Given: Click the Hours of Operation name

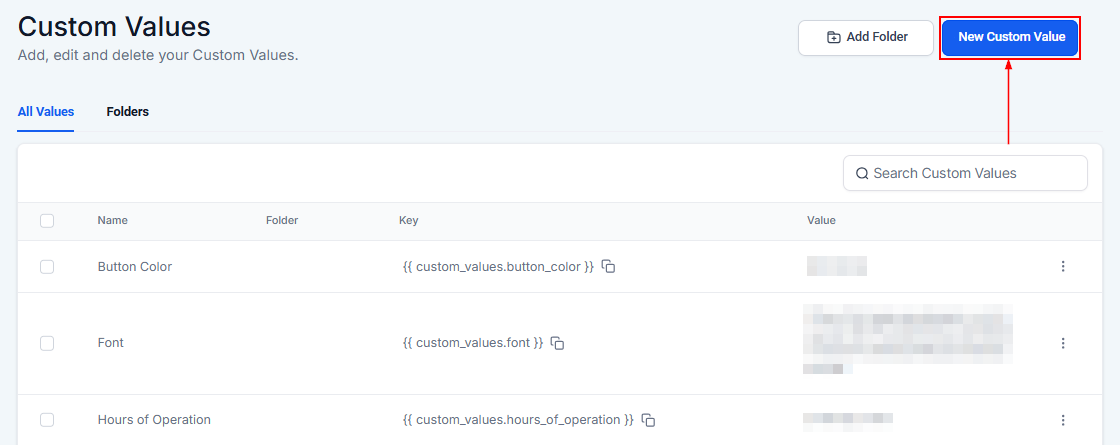Looking at the screenshot, I should click(154, 420).
